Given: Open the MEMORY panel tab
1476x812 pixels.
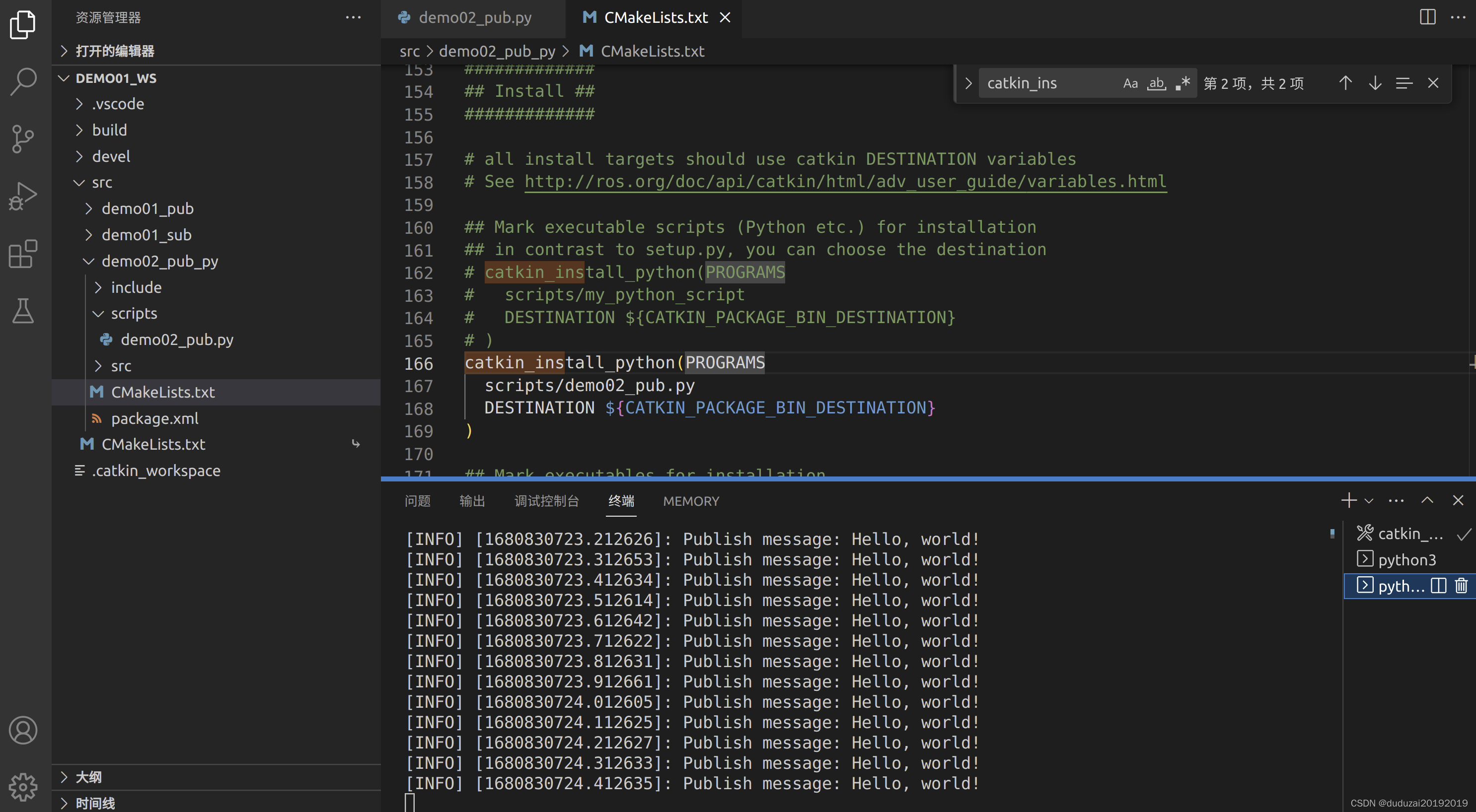Looking at the screenshot, I should (x=691, y=501).
